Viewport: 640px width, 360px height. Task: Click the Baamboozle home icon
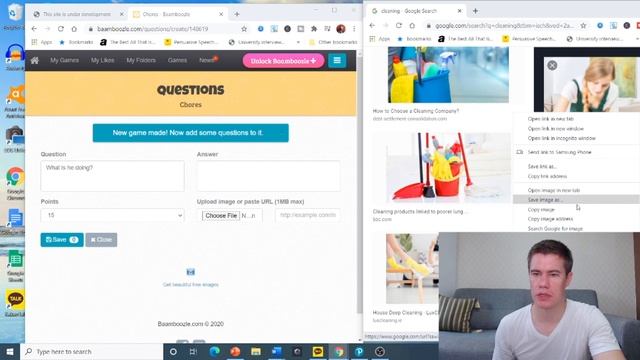click(35, 60)
